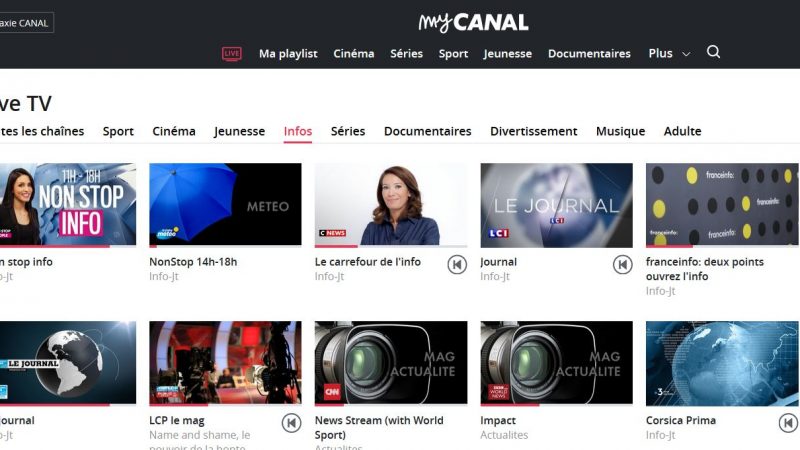This screenshot has height=450, width=800.
Task: Open the Corsica Prima title
Action: (x=681, y=420)
